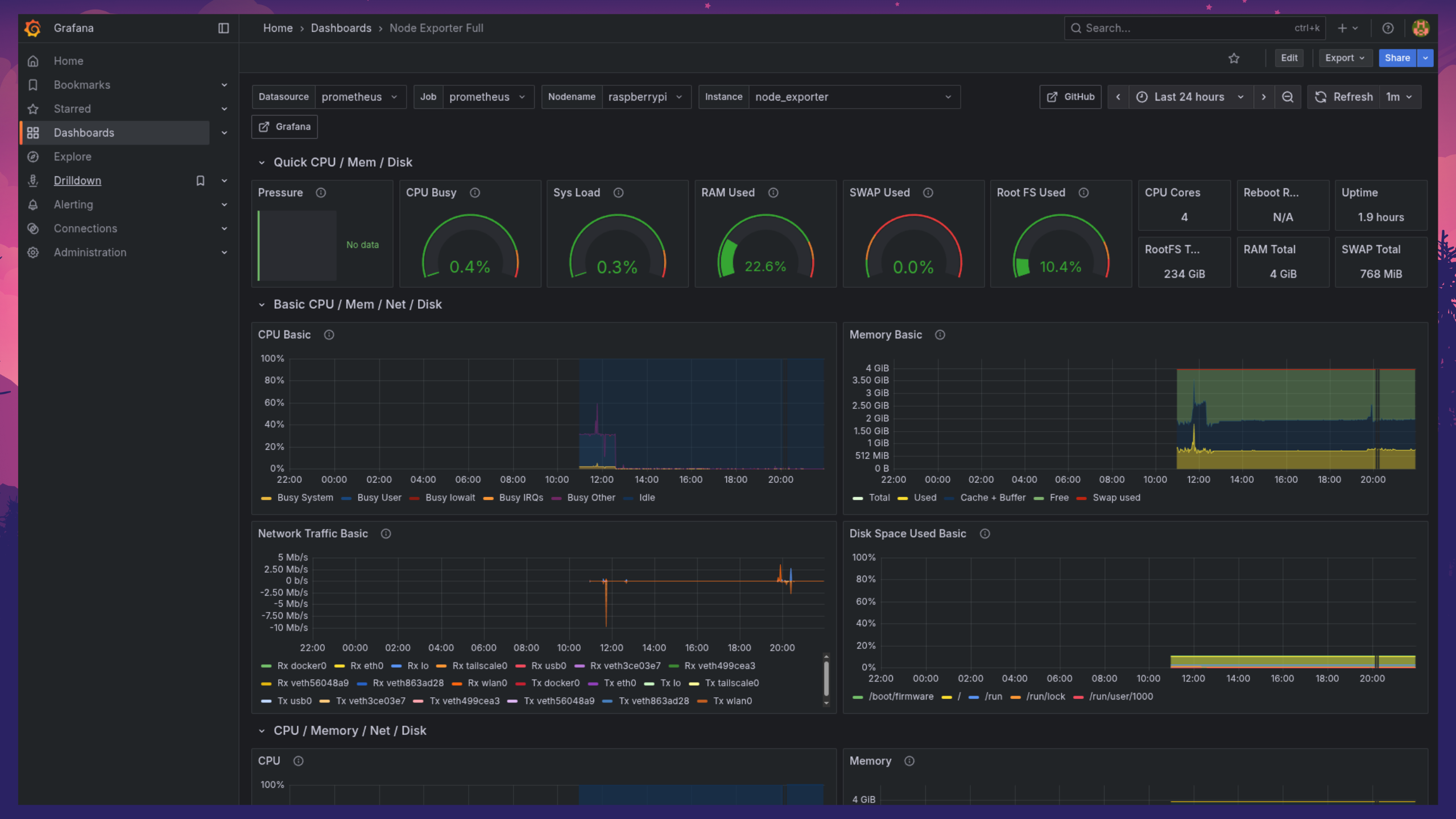The height and width of the screenshot is (819, 1456).
Task: Click RAM Used info icon
Action: [x=773, y=193]
